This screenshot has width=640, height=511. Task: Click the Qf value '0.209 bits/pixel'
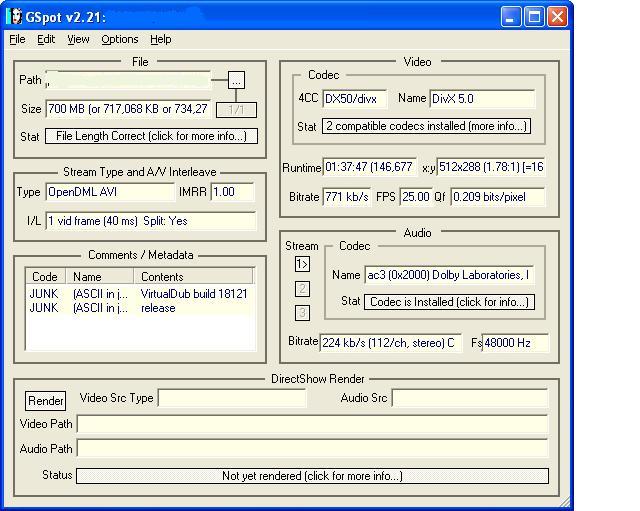pyautogui.click(x=498, y=197)
